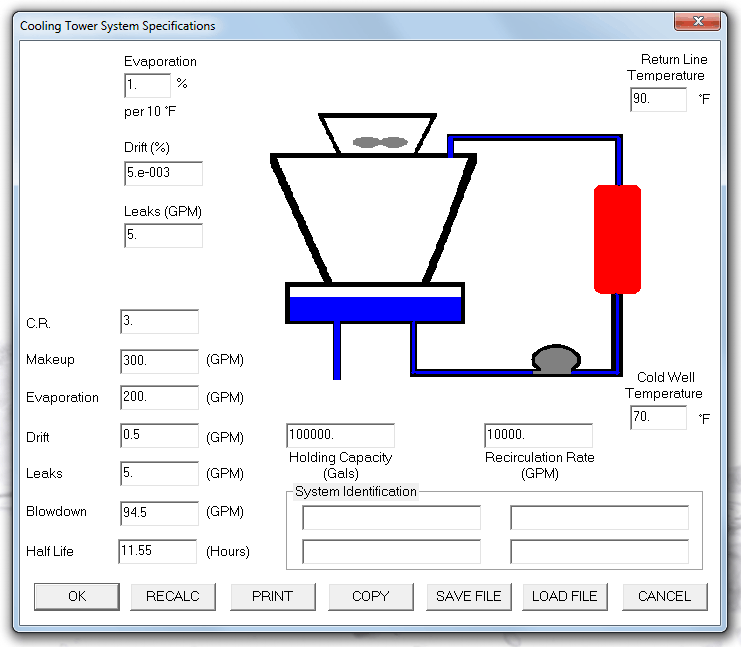Recalculate values with RECALC button
Image resolution: width=741 pixels, height=647 pixels.
click(x=173, y=596)
